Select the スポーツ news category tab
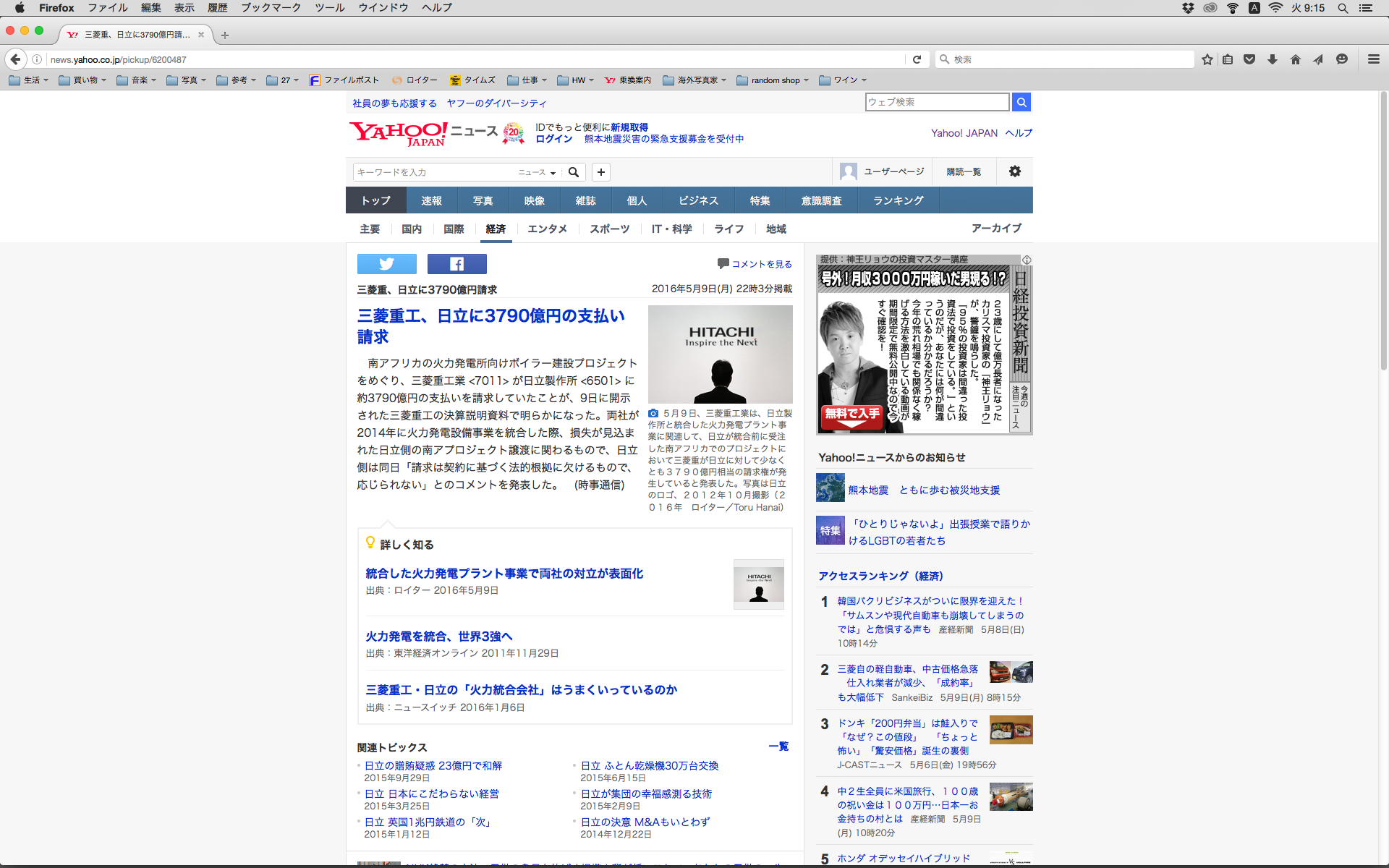The height and width of the screenshot is (868, 1389). point(609,229)
